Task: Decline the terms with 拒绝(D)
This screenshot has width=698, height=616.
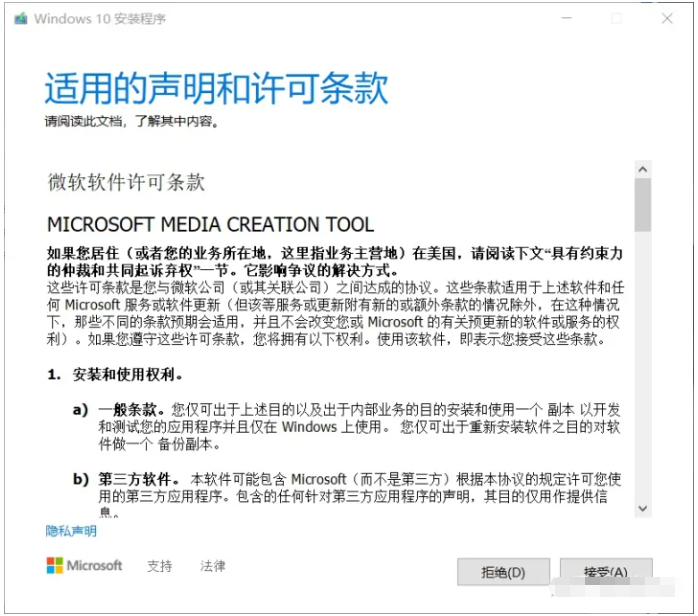Action: pyautogui.click(x=503, y=572)
